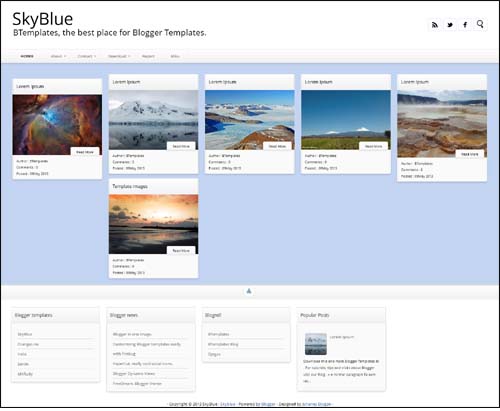This screenshot has width=500, height=411.
Task: Open the Home menu item
Action: [27, 56]
